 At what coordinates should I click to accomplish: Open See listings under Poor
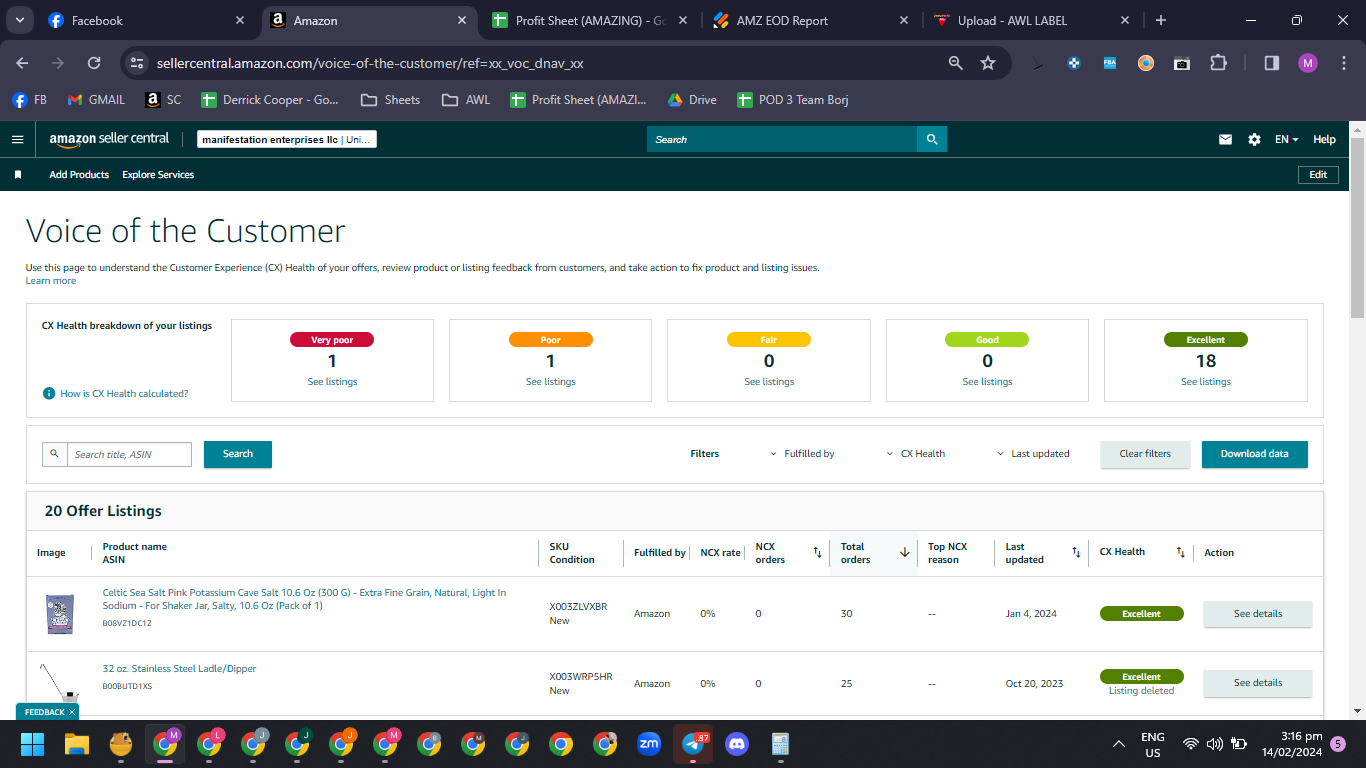point(551,382)
